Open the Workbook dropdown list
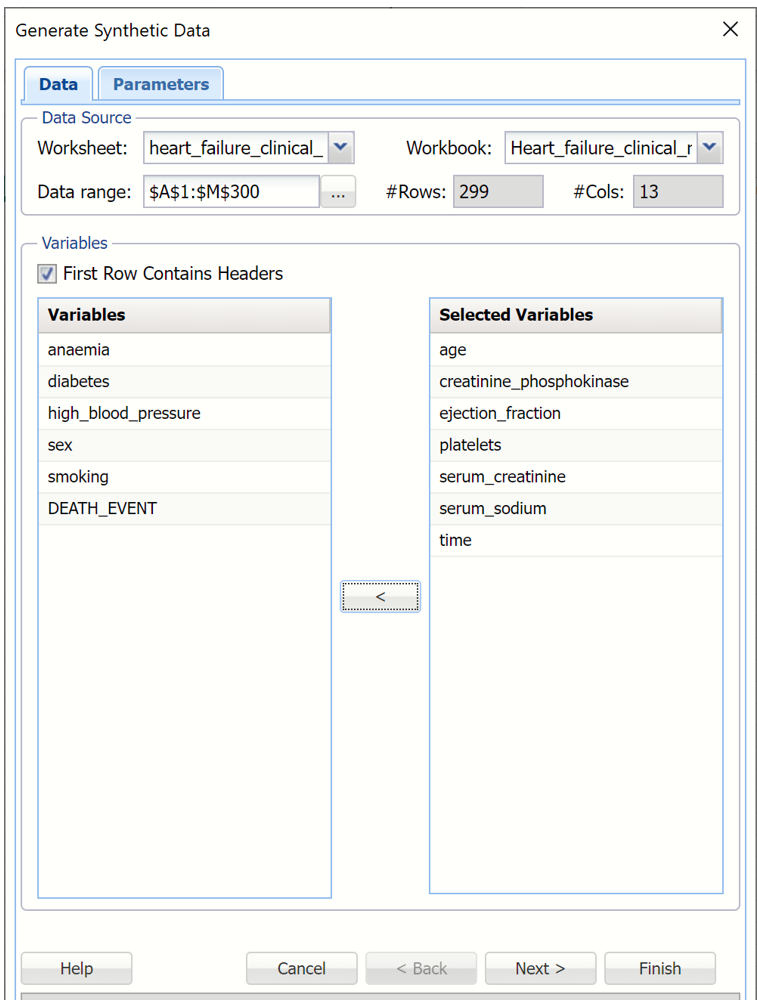757x1000 pixels. coord(709,148)
